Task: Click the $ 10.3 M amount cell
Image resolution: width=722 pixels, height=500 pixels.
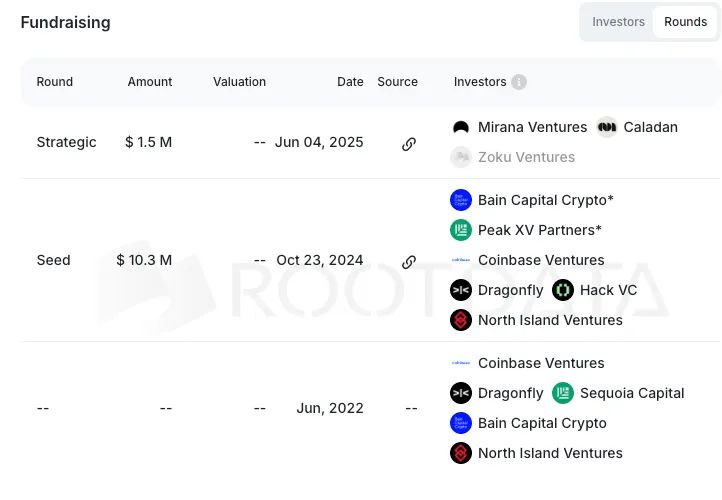Action: (144, 260)
